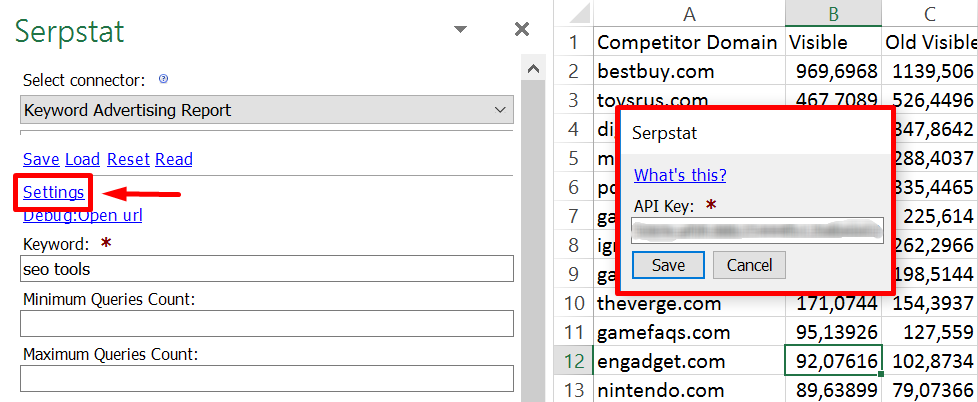The image size is (978, 402).
Task: Click the What's this? link in the dialog
Action: [680, 175]
